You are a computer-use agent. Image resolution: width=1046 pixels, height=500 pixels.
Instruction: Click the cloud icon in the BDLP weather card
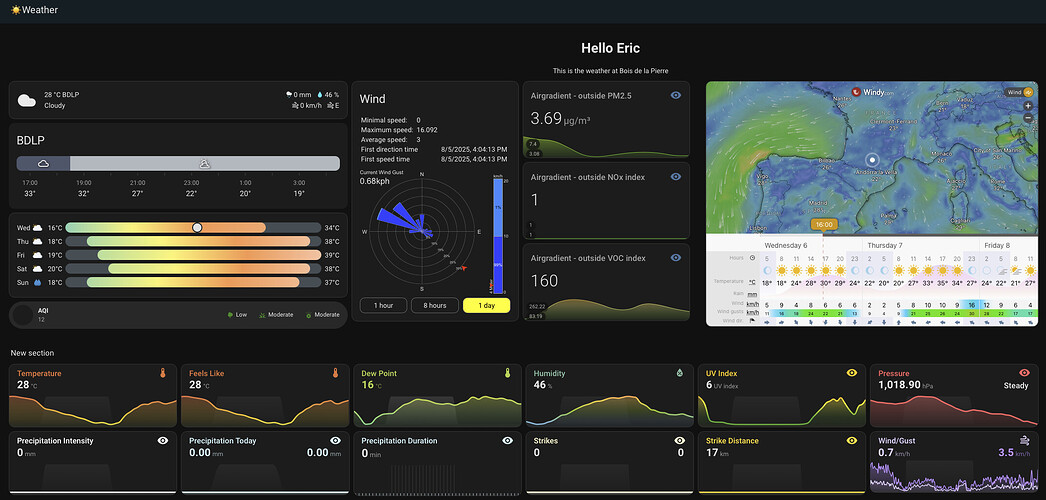pos(27,101)
